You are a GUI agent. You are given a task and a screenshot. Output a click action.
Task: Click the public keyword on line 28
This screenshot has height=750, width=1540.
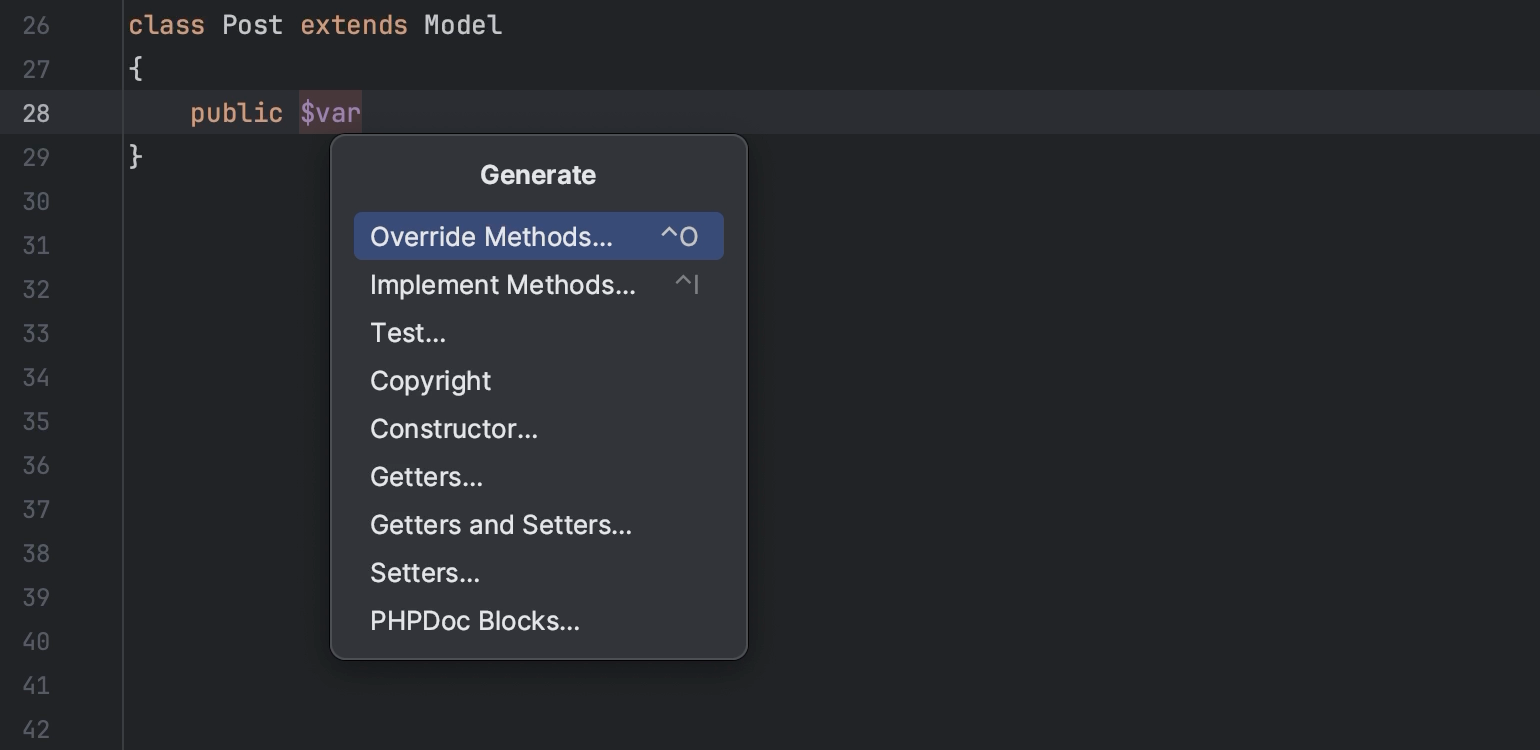click(236, 113)
